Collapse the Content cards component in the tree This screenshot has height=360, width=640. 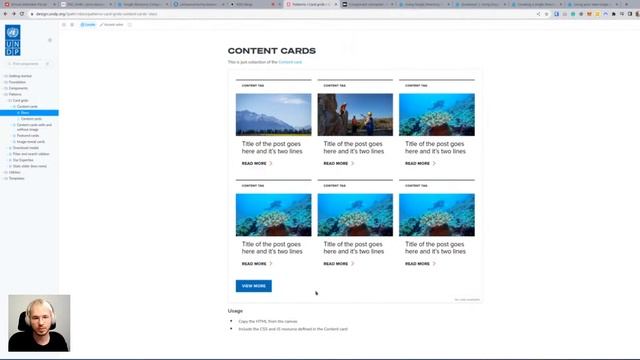pos(27,107)
